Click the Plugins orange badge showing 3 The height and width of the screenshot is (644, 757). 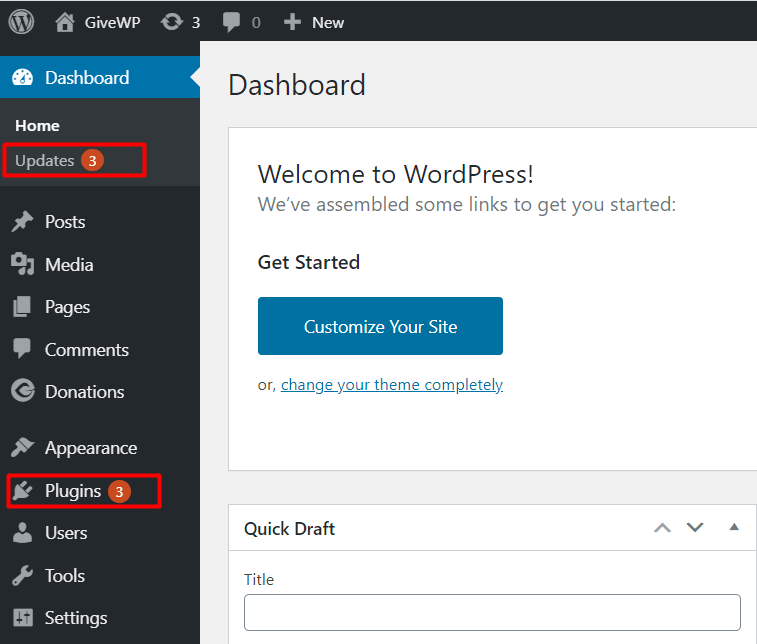click(x=119, y=491)
